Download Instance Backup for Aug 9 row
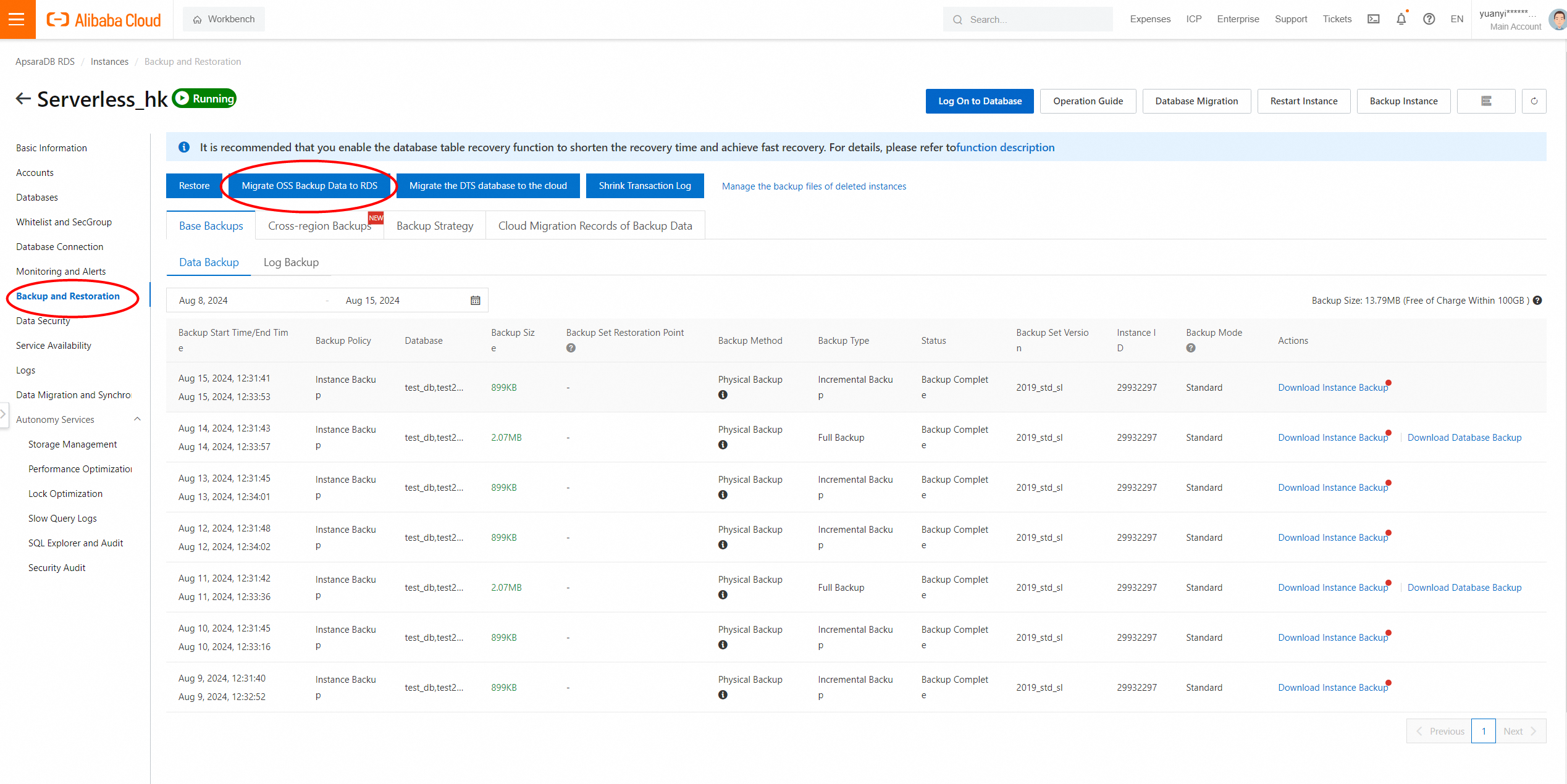 pos(1333,688)
